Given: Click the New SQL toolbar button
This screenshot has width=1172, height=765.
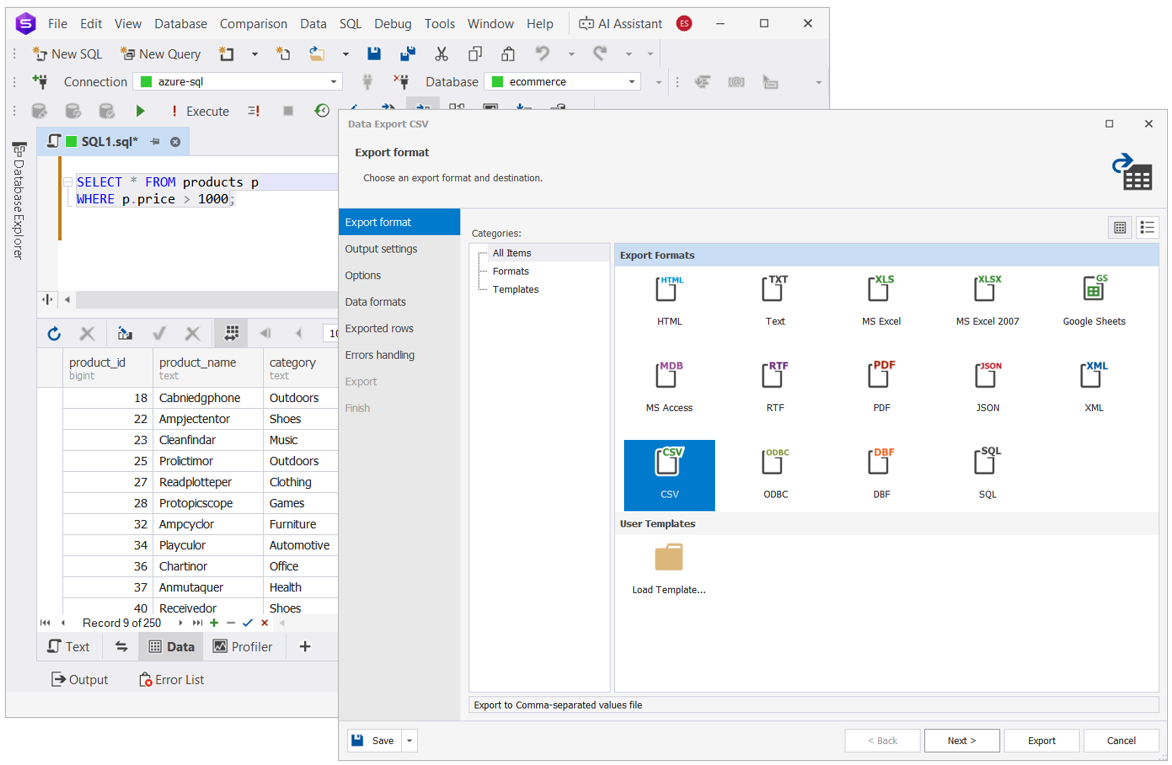Looking at the screenshot, I should pyautogui.click(x=67, y=54).
